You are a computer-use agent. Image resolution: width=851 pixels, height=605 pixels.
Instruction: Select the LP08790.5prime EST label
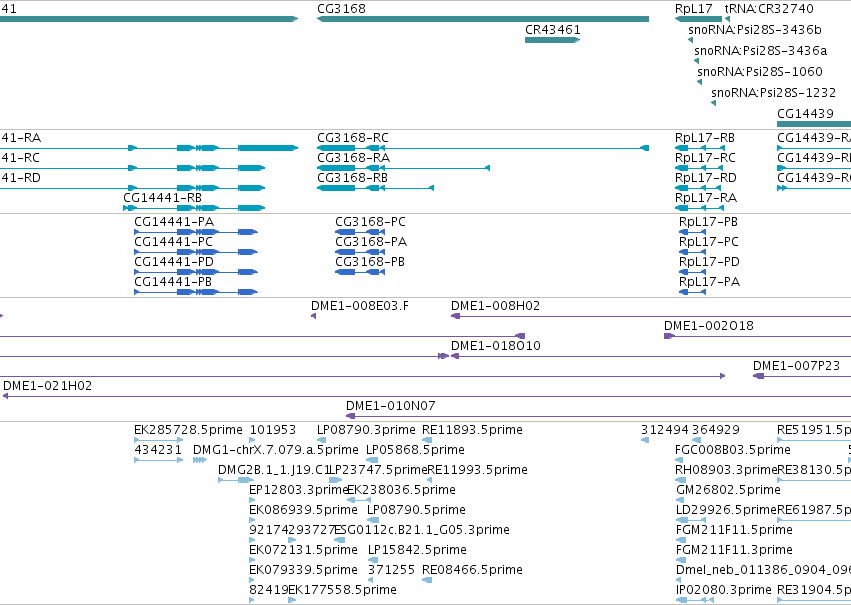[416, 510]
